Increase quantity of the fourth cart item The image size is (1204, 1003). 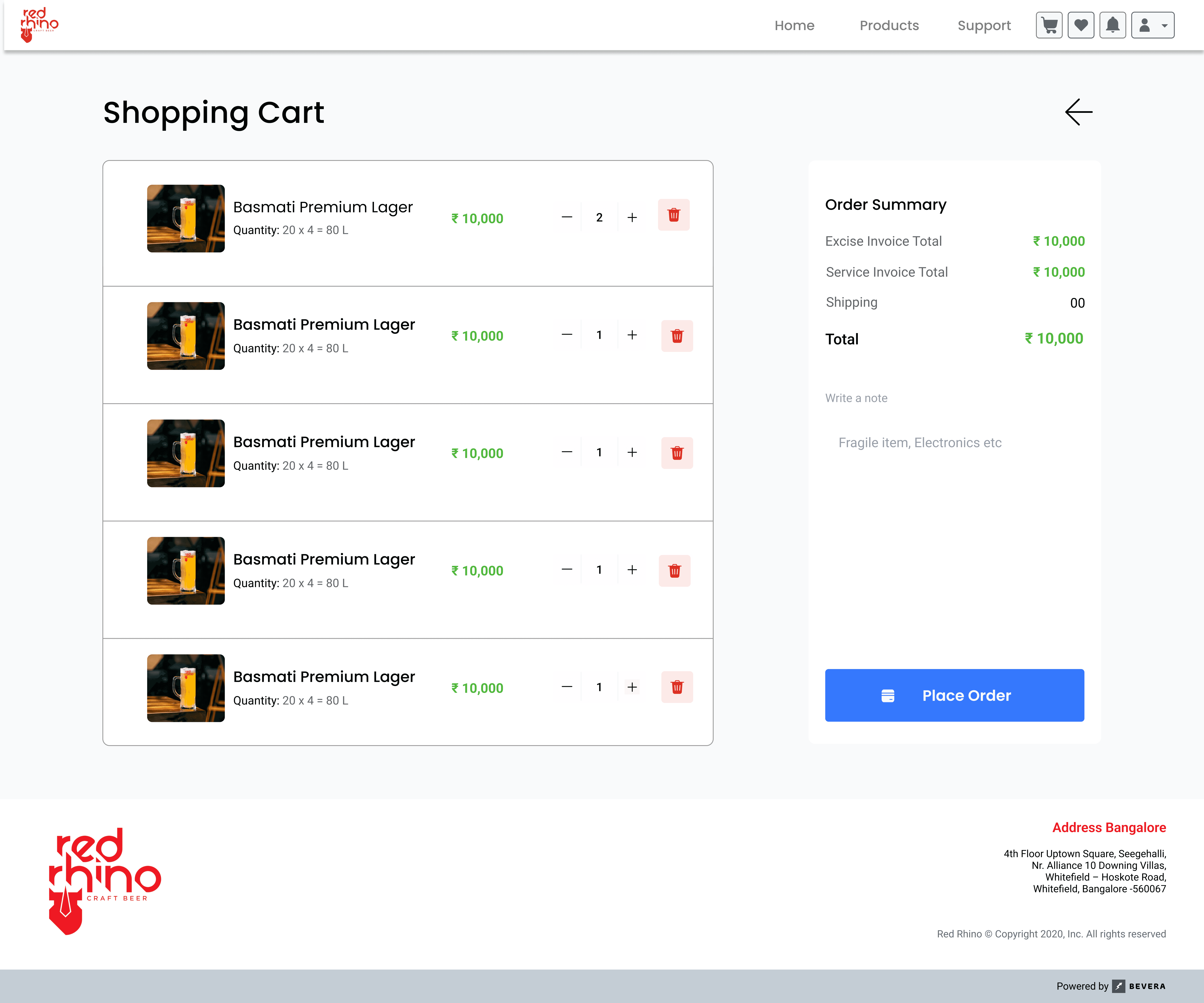[x=632, y=570]
